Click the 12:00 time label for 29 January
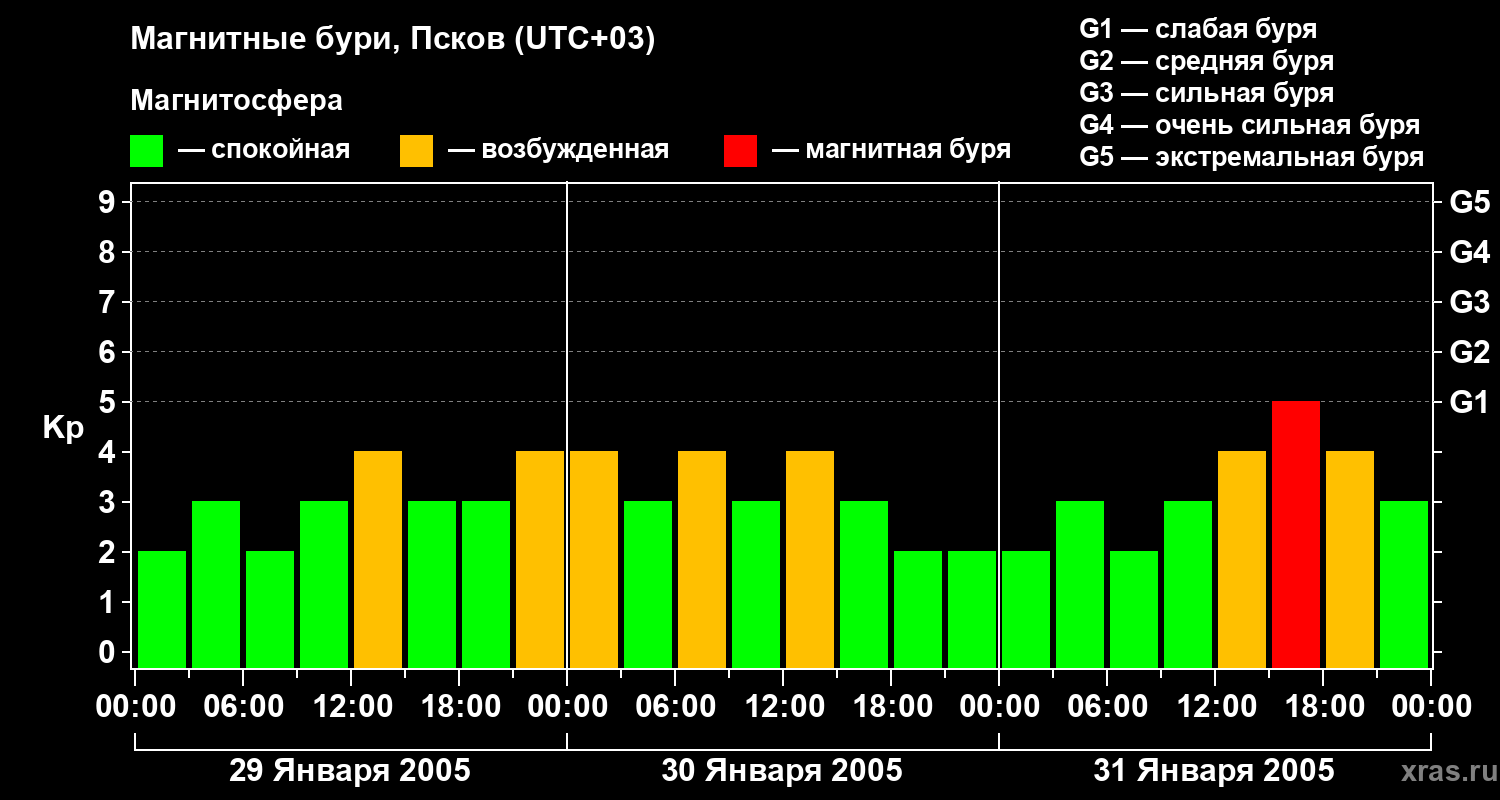The image size is (1500, 800). tap(351, 707)
